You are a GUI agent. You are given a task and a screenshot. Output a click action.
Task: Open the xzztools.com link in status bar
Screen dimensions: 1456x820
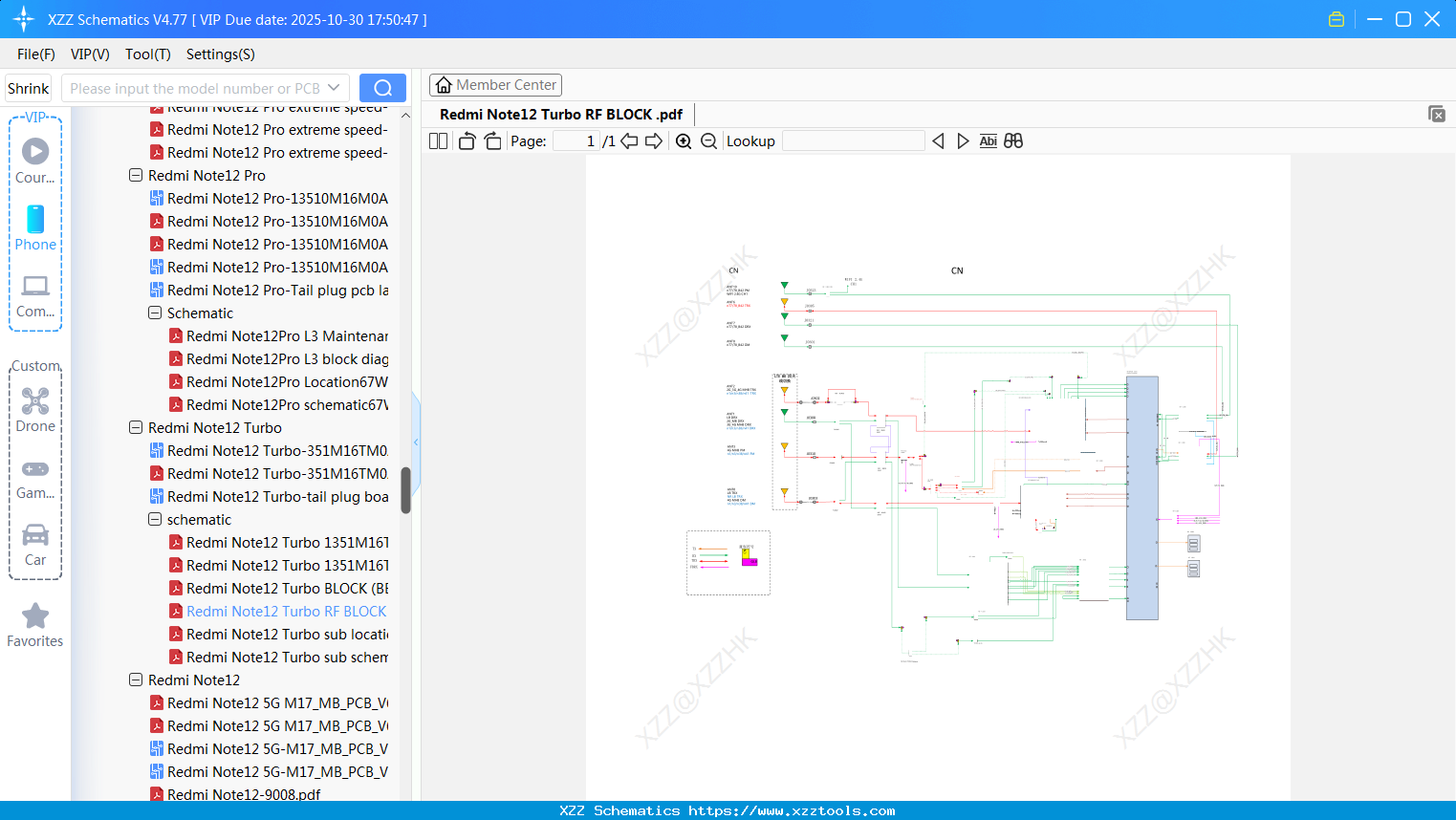tap(792, 810)
